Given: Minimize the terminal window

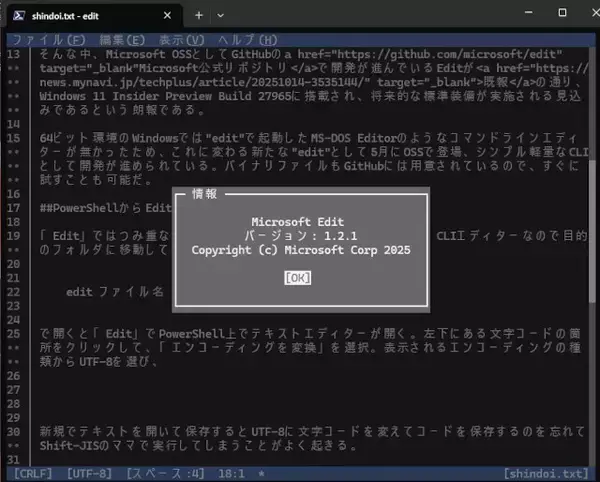Looking at the screenshot, I should [x=528, y=13].
